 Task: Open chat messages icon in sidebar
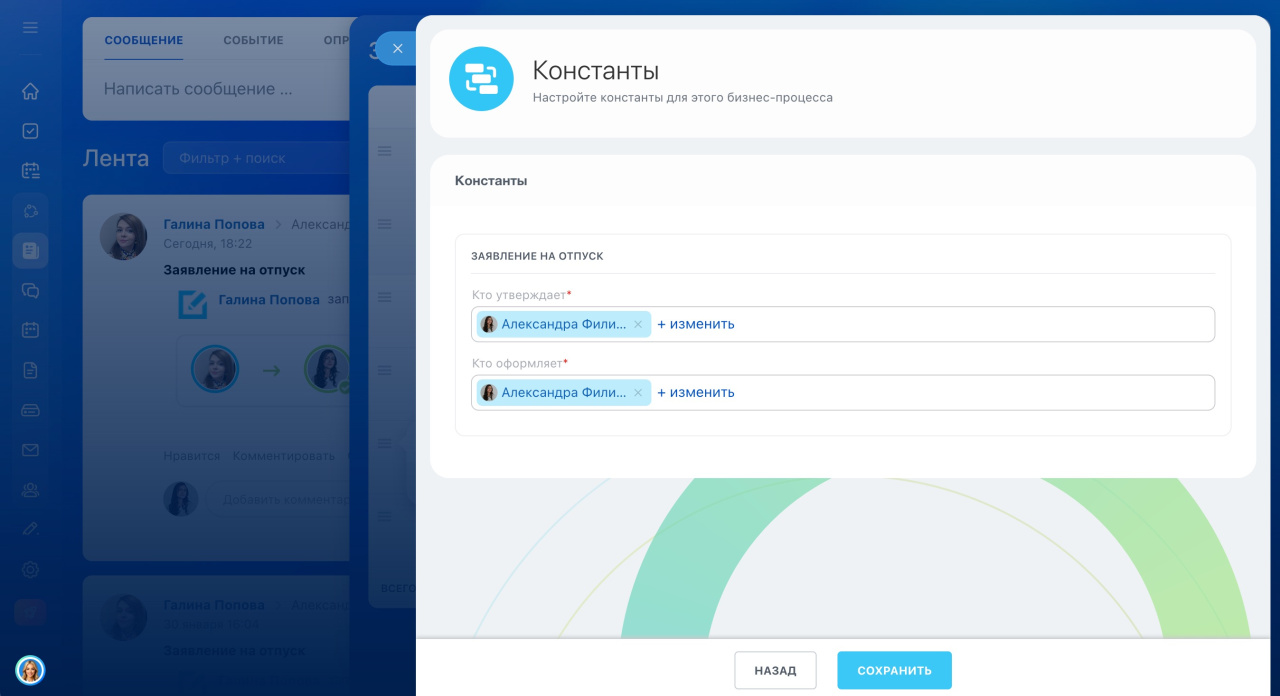pos(30,291)
